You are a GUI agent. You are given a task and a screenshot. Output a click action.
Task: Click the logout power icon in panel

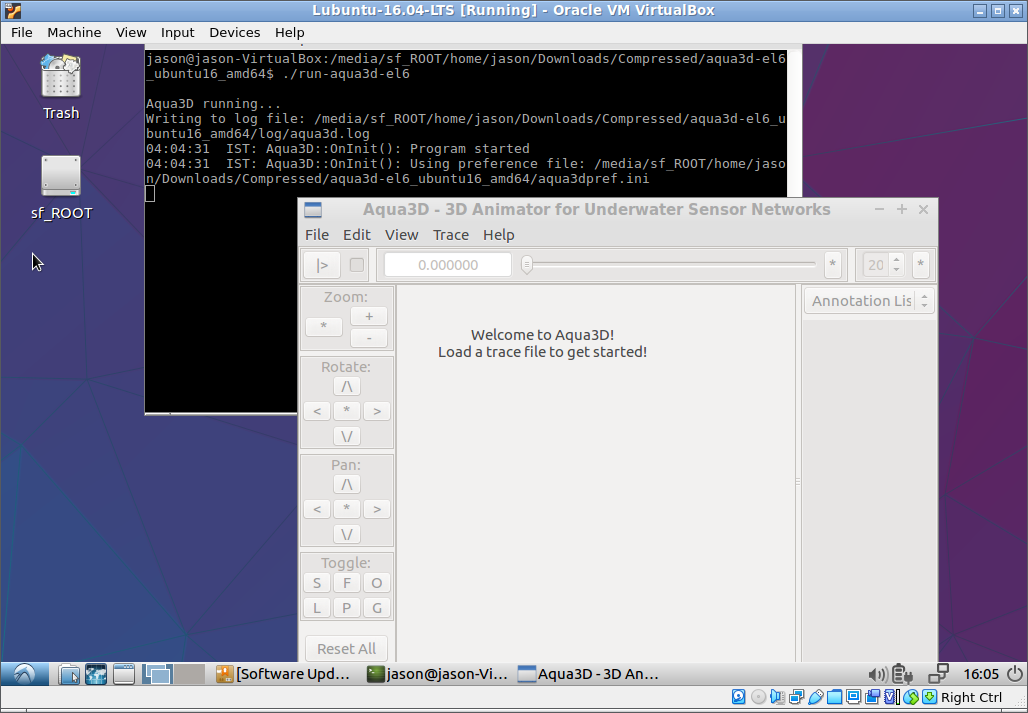coord(1014,674)
